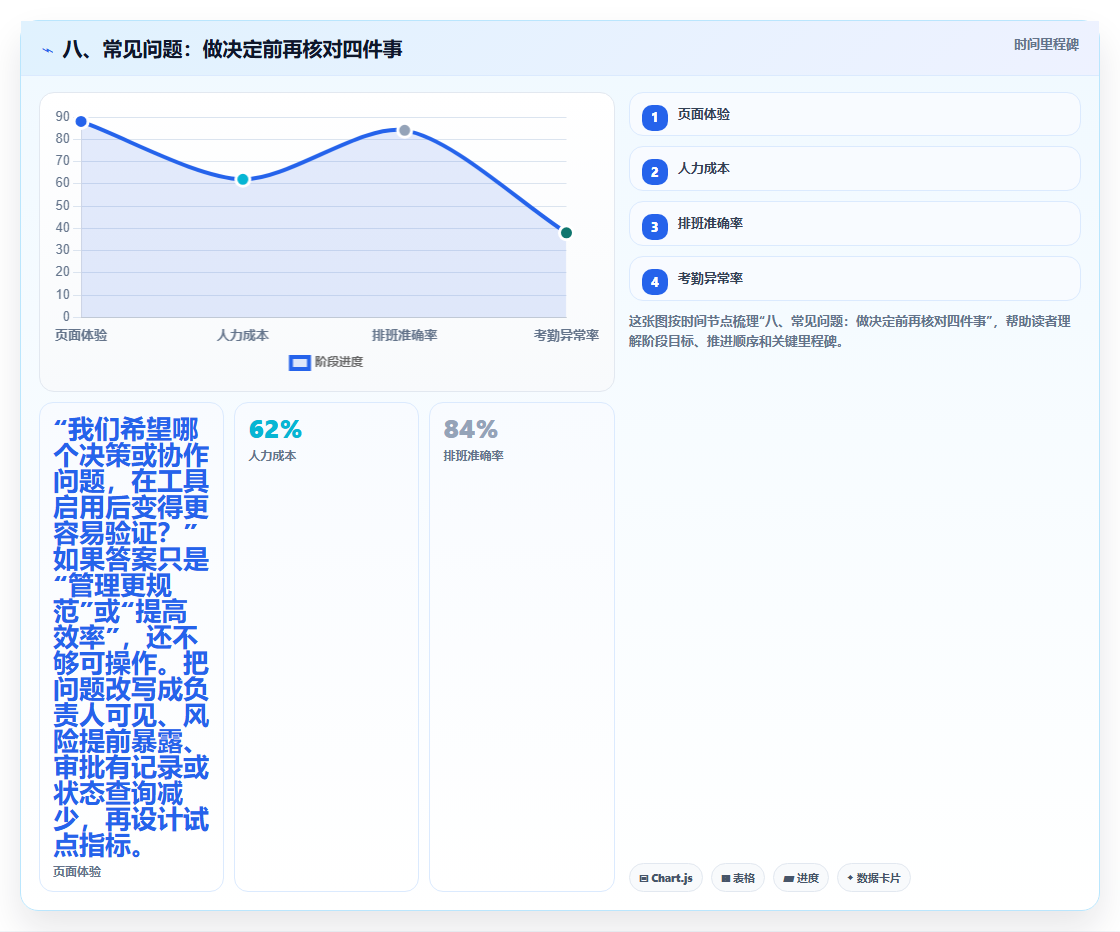Click the 排班准确率 x-axis label
1120x932 pixels.
point(404,336)
